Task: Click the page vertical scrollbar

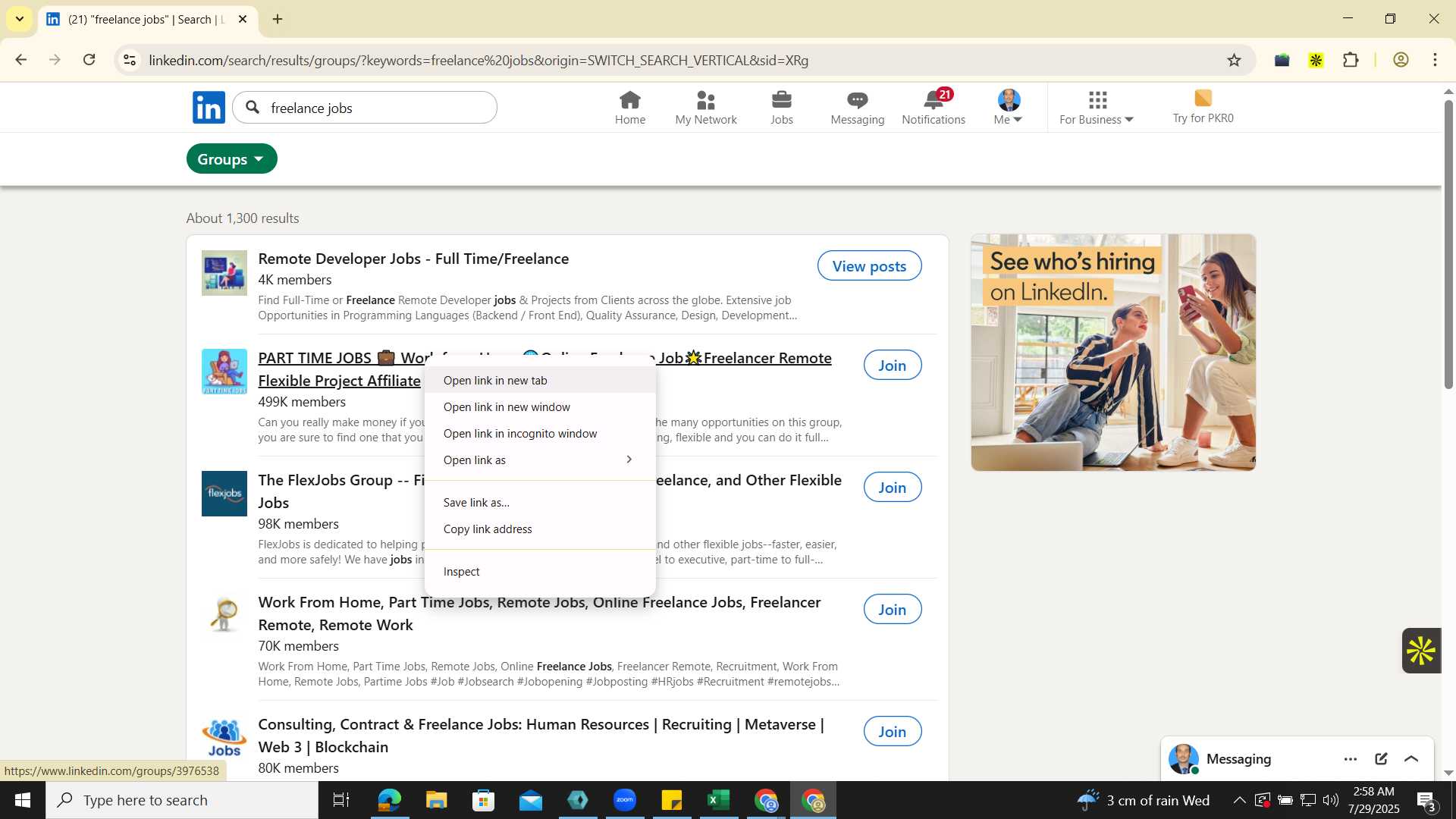Action: point(1448,246)
